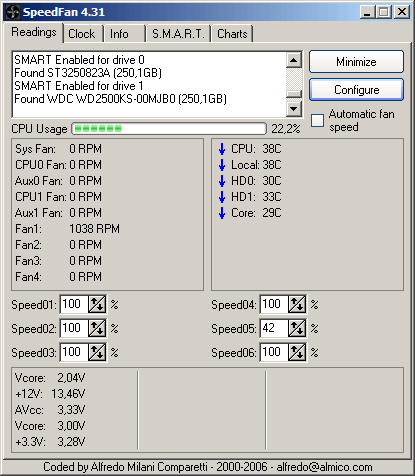Click the Speed01 up/down spinner arrows
Viewport: 415px width, 476px height.
pyautogui.click(x=97, y=304)
